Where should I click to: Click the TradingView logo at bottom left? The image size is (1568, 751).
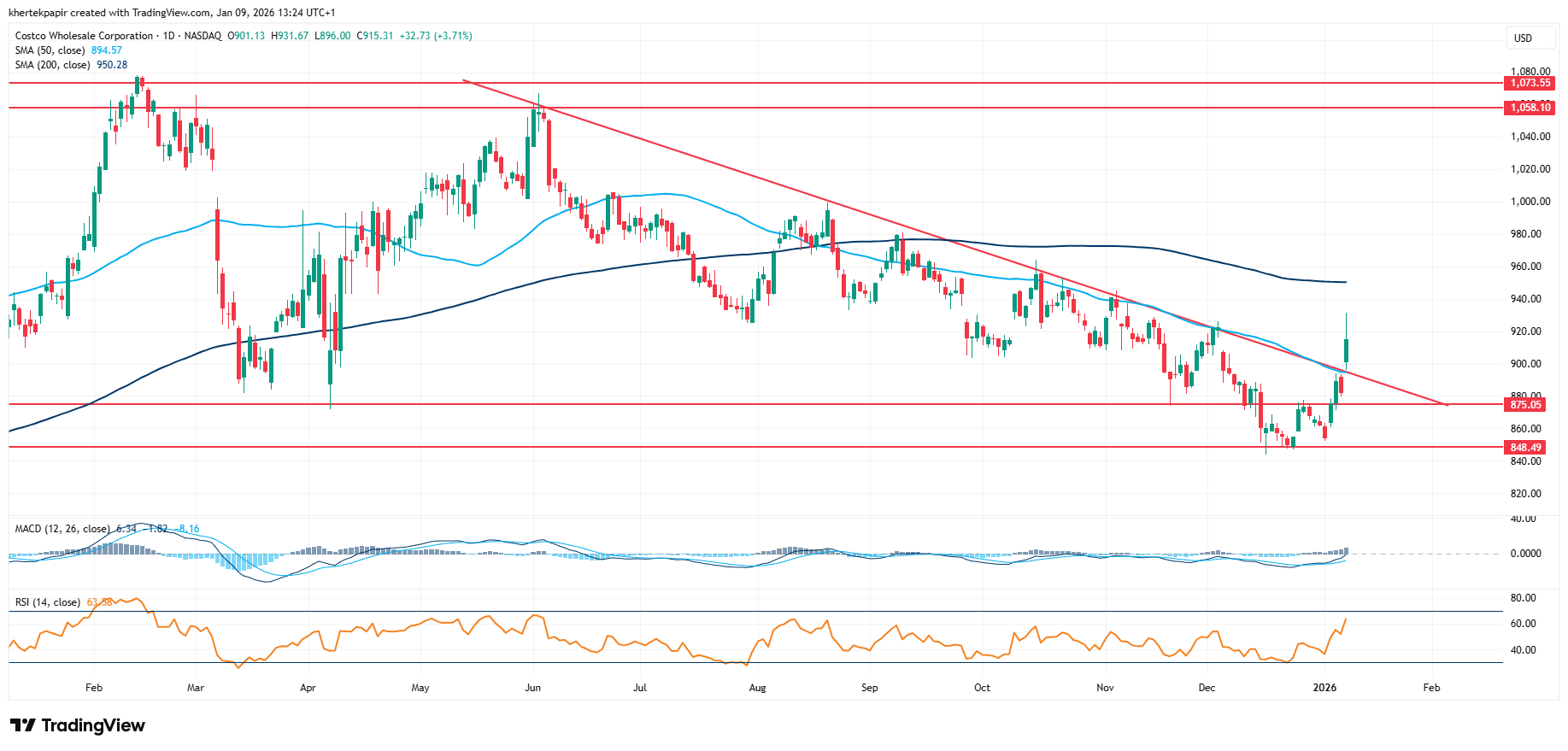click(79, 725)
